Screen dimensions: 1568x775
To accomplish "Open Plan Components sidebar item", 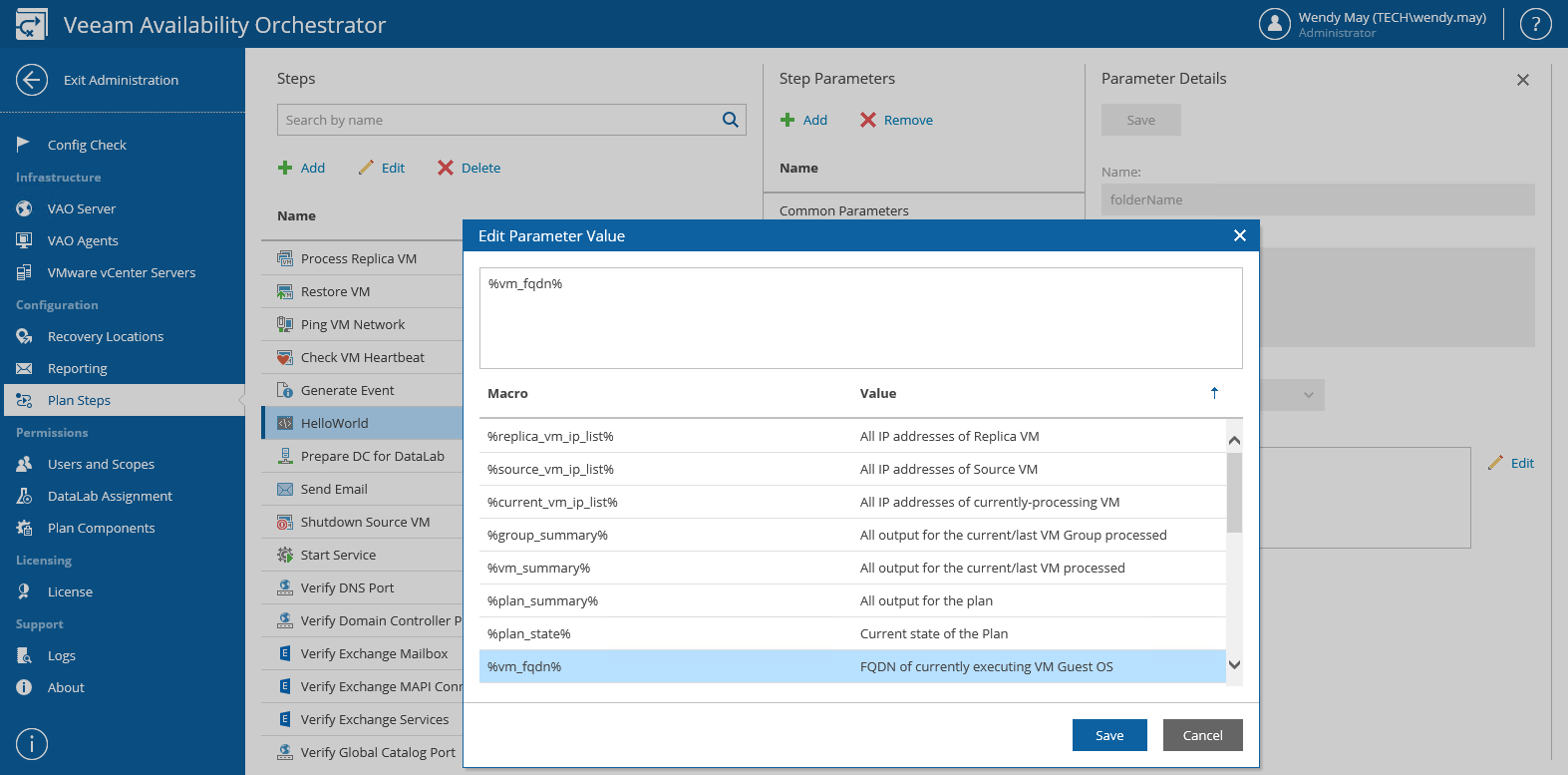I will (x=101, y=528).
